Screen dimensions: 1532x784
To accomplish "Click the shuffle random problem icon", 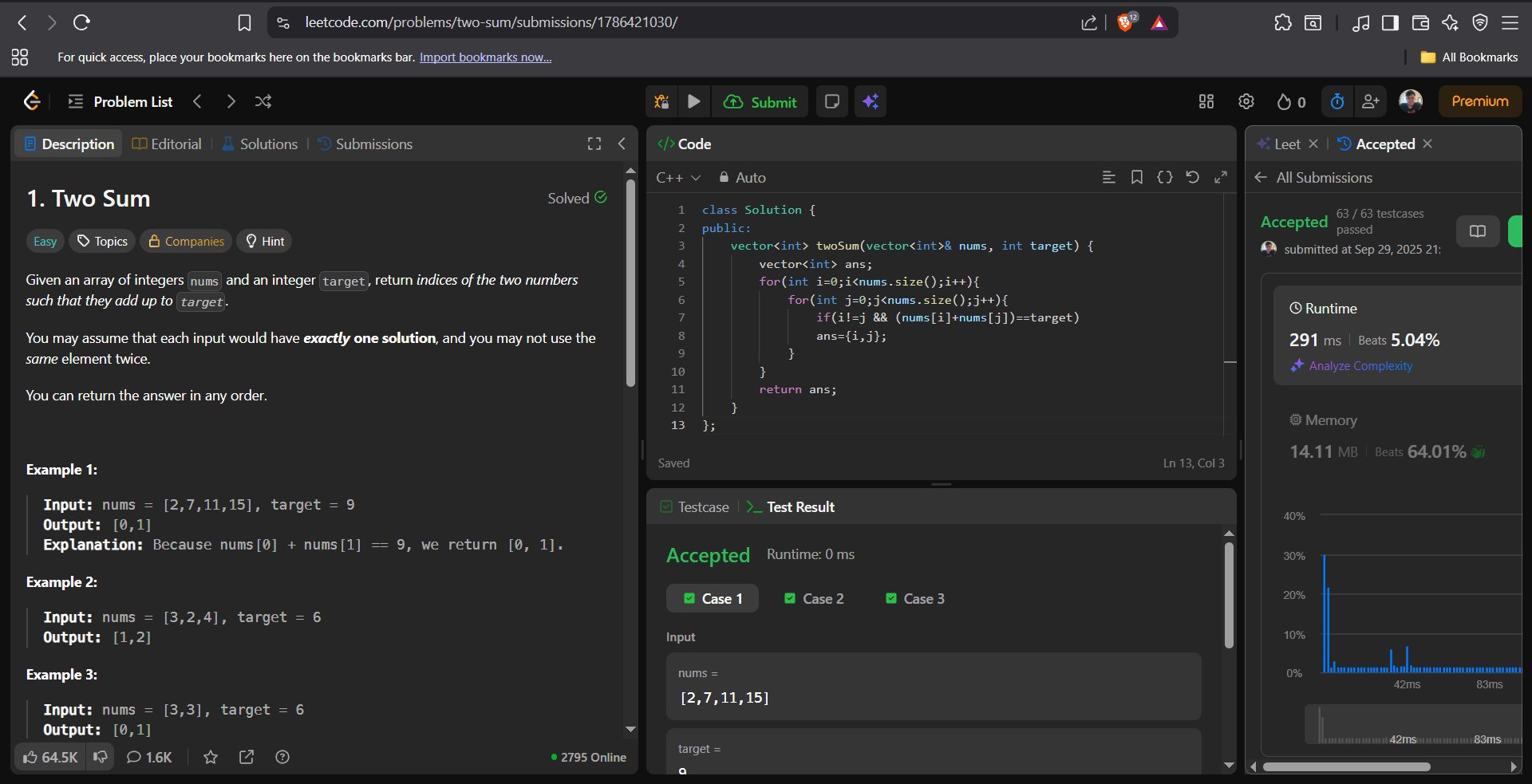I will [263, 101].
